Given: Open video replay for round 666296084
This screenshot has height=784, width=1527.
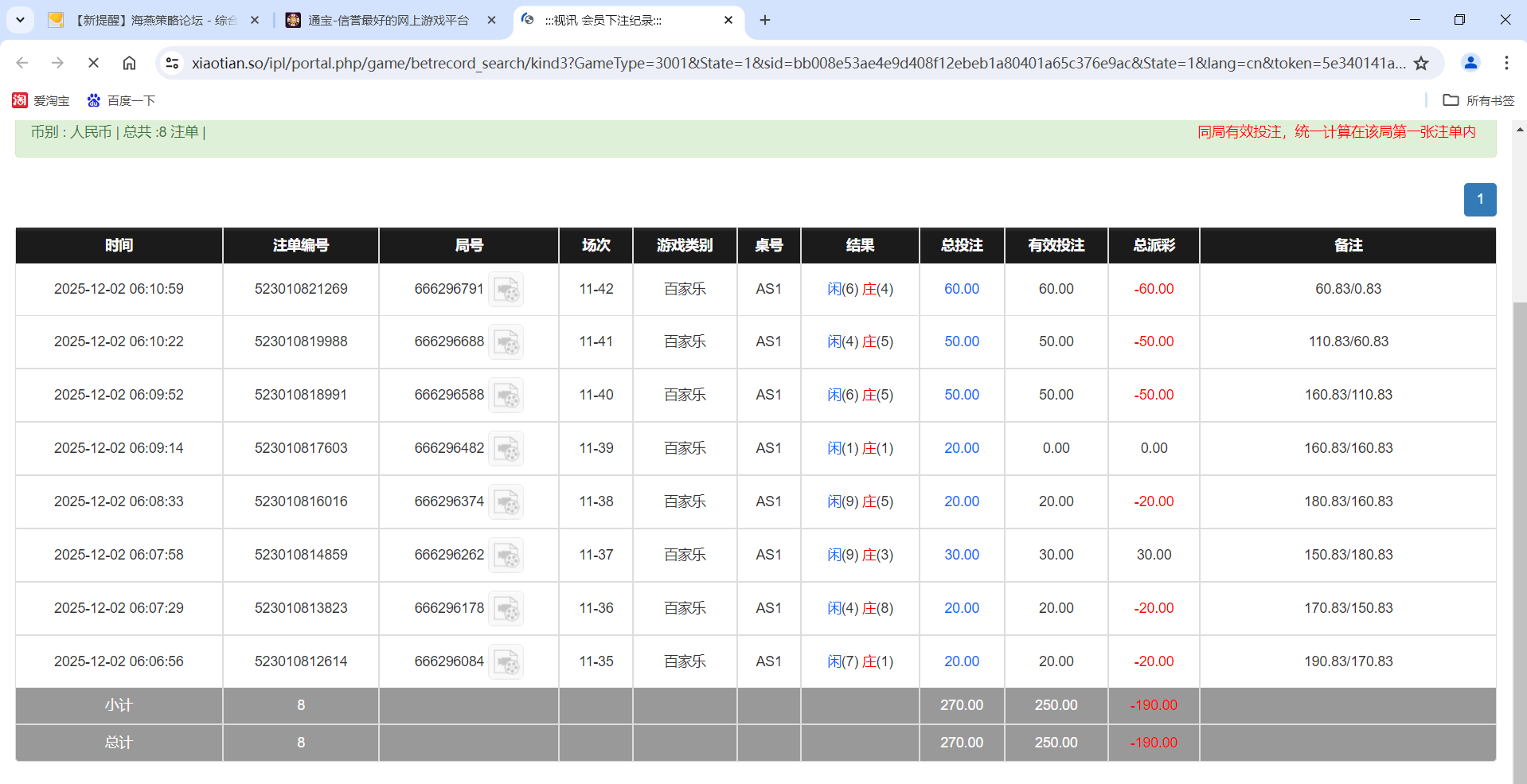Looking at the screenshot, I should point(507,661).
